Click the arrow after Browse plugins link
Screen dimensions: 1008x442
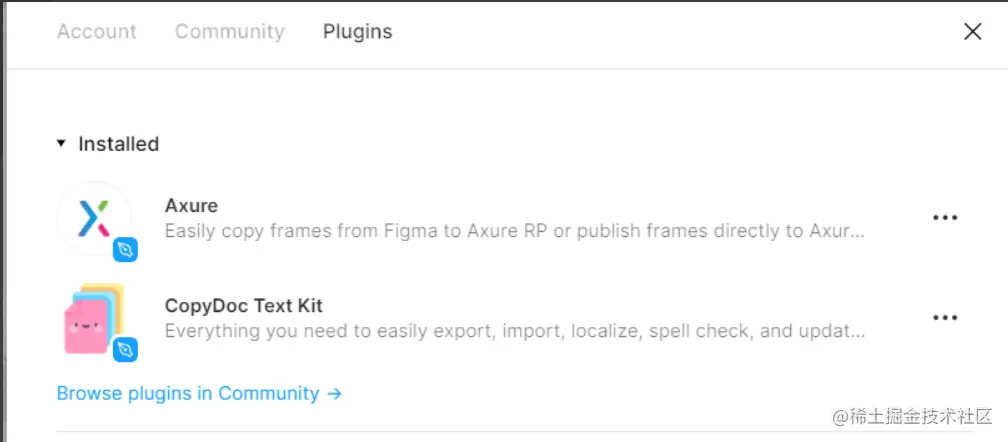(335, 394)
